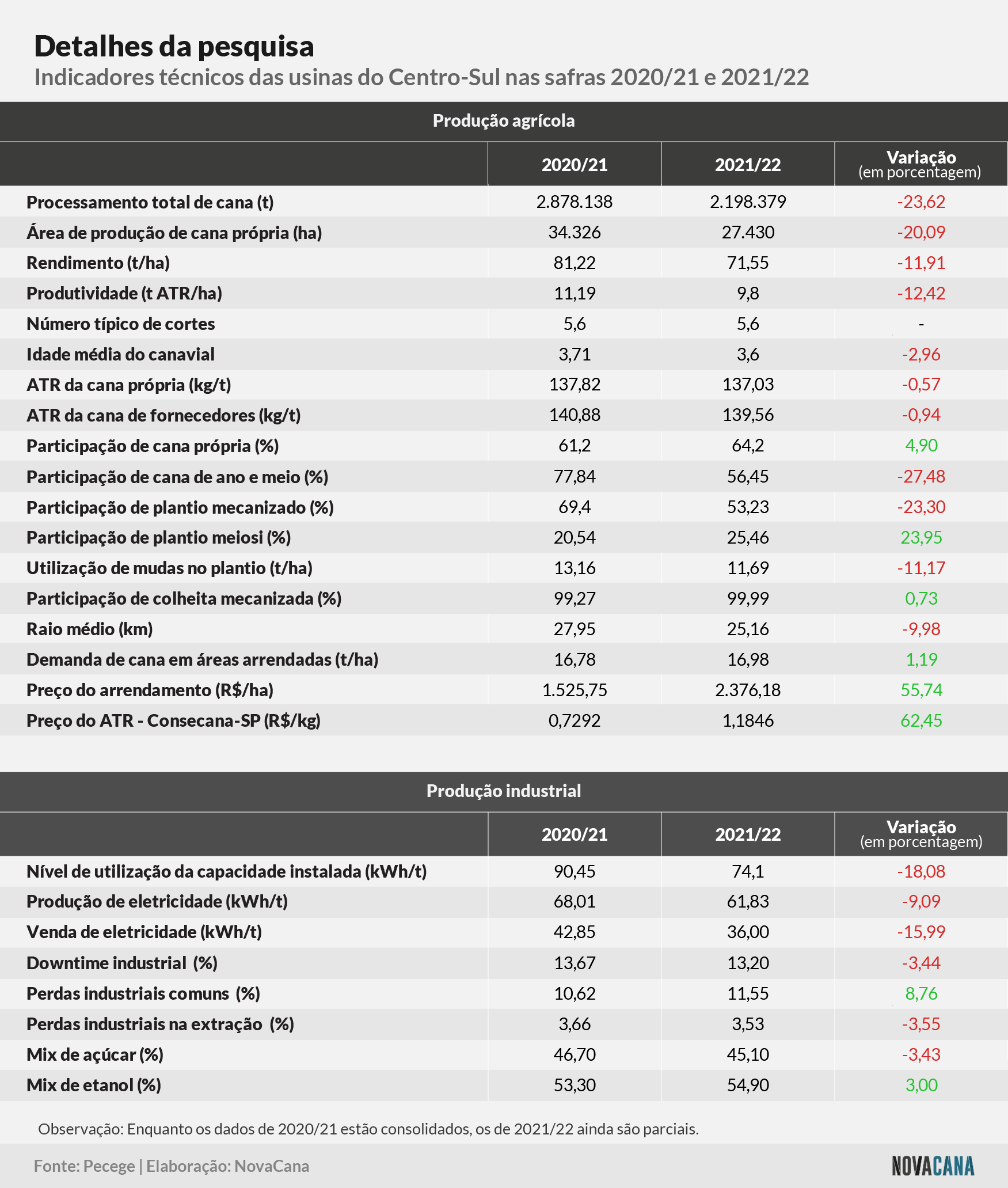Viewport: 1008px width, 1188px height.
Task: Select the Mix de etanol 54,90 value
Action: 748,1085
